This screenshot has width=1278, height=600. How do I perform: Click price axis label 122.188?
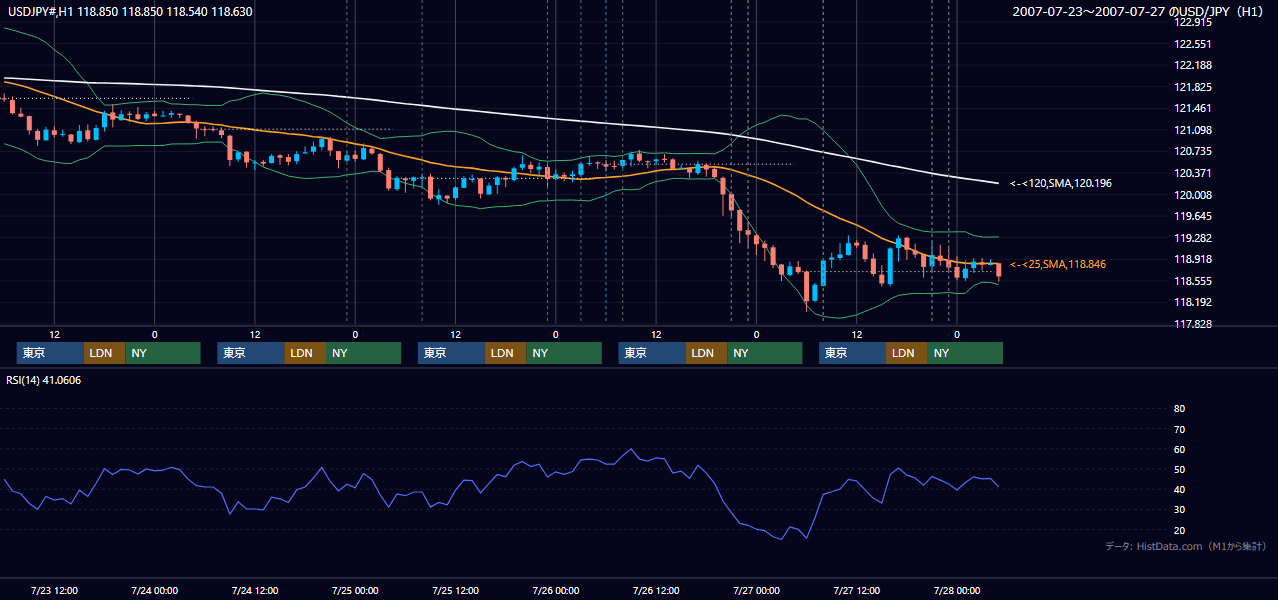(x=1193, y=65)
